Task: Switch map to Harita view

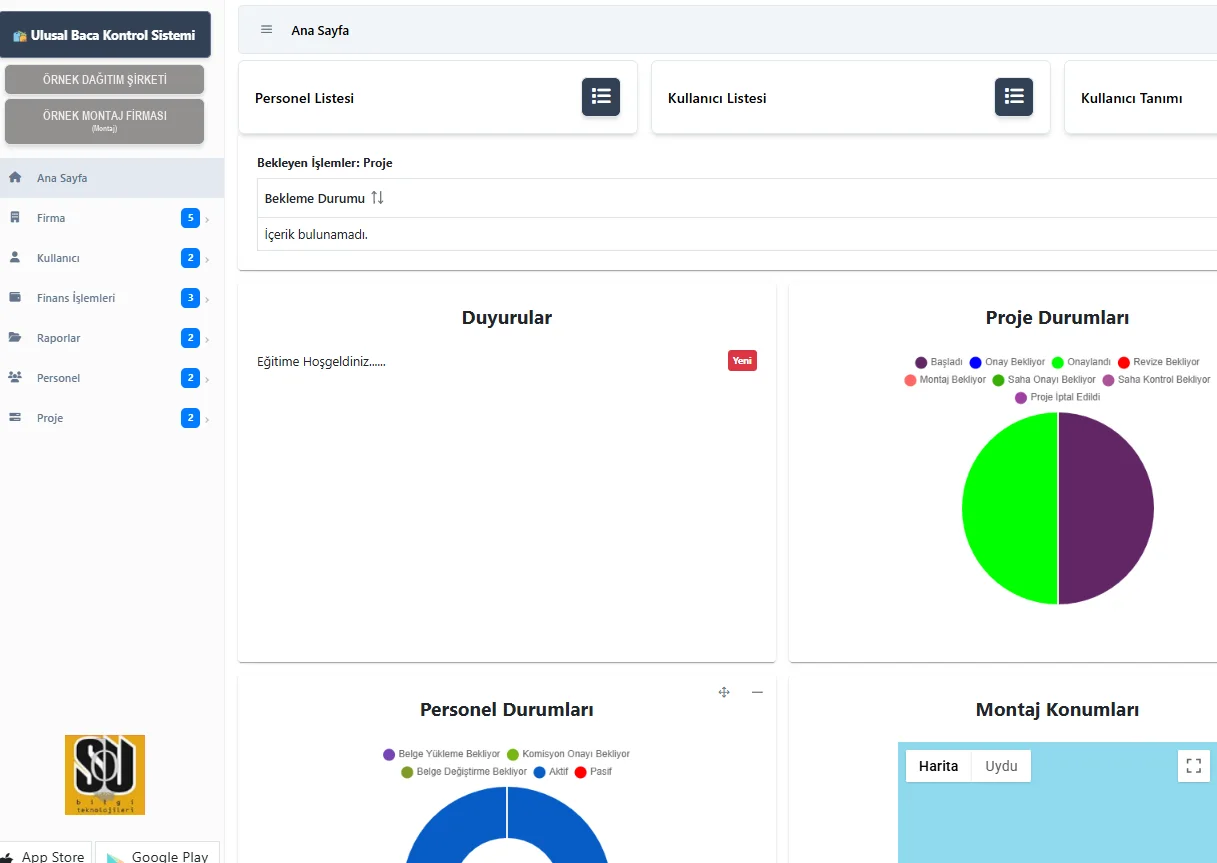Action: [938, 766]
